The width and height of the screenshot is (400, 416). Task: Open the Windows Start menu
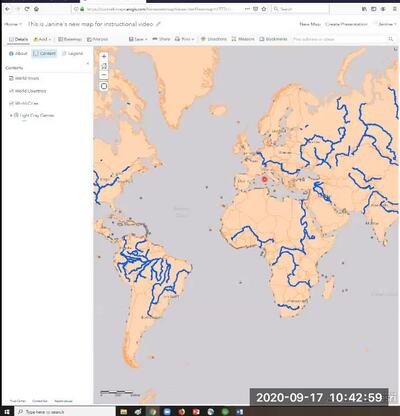[x=7, y=412]
